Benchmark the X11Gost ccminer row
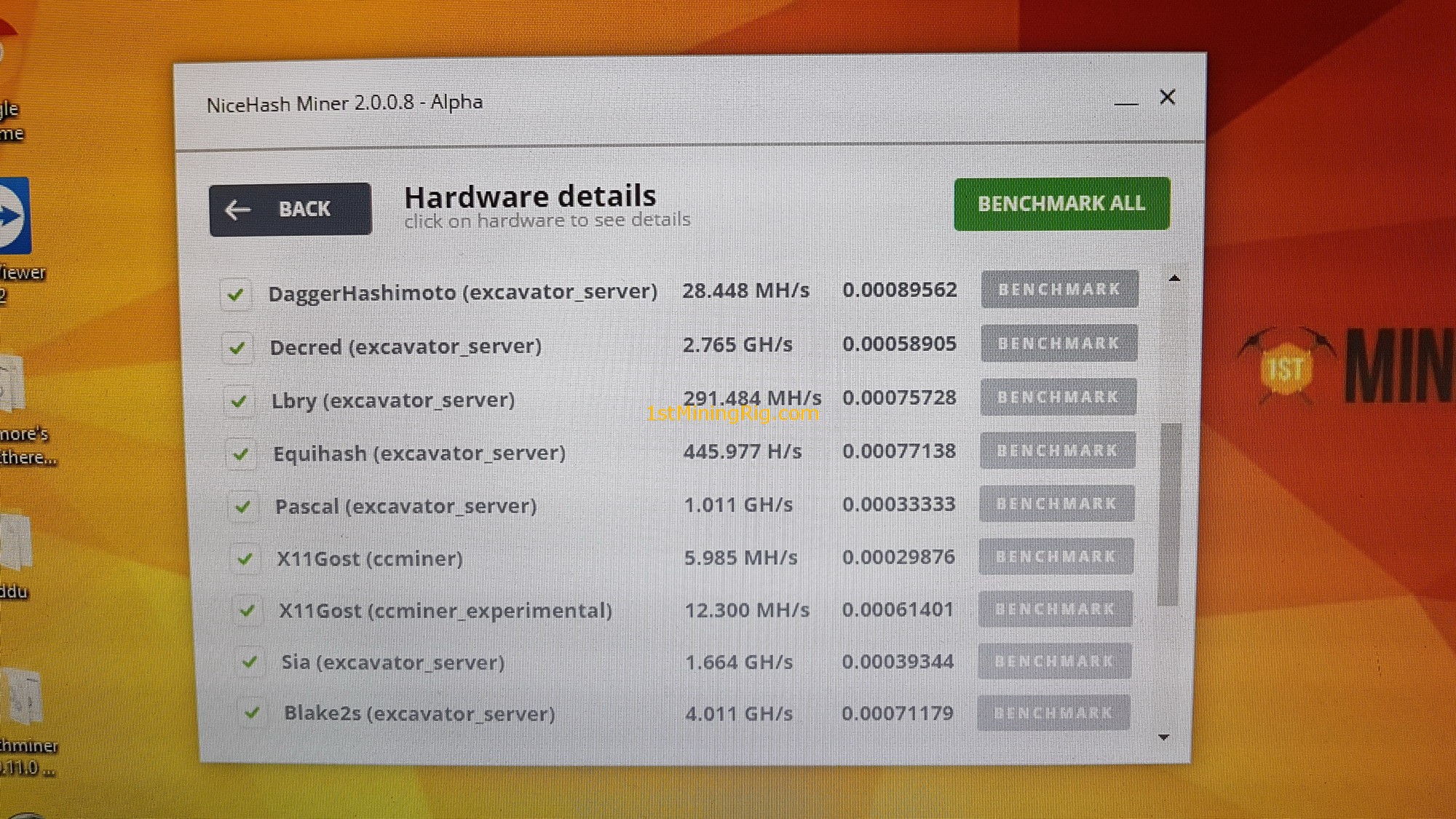1456x819 pixels. (1056, 557)
